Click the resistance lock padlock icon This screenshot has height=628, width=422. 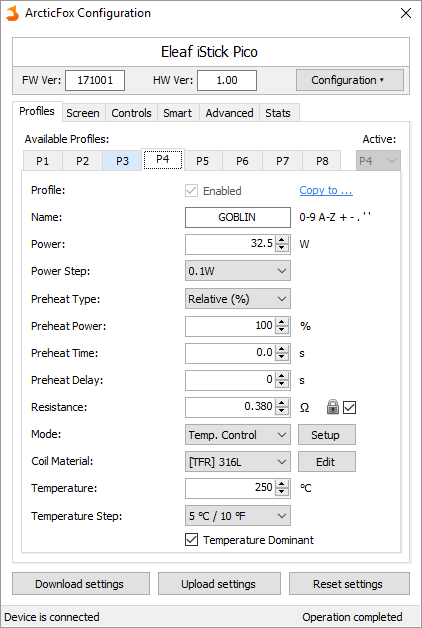(x=333, y=407)
